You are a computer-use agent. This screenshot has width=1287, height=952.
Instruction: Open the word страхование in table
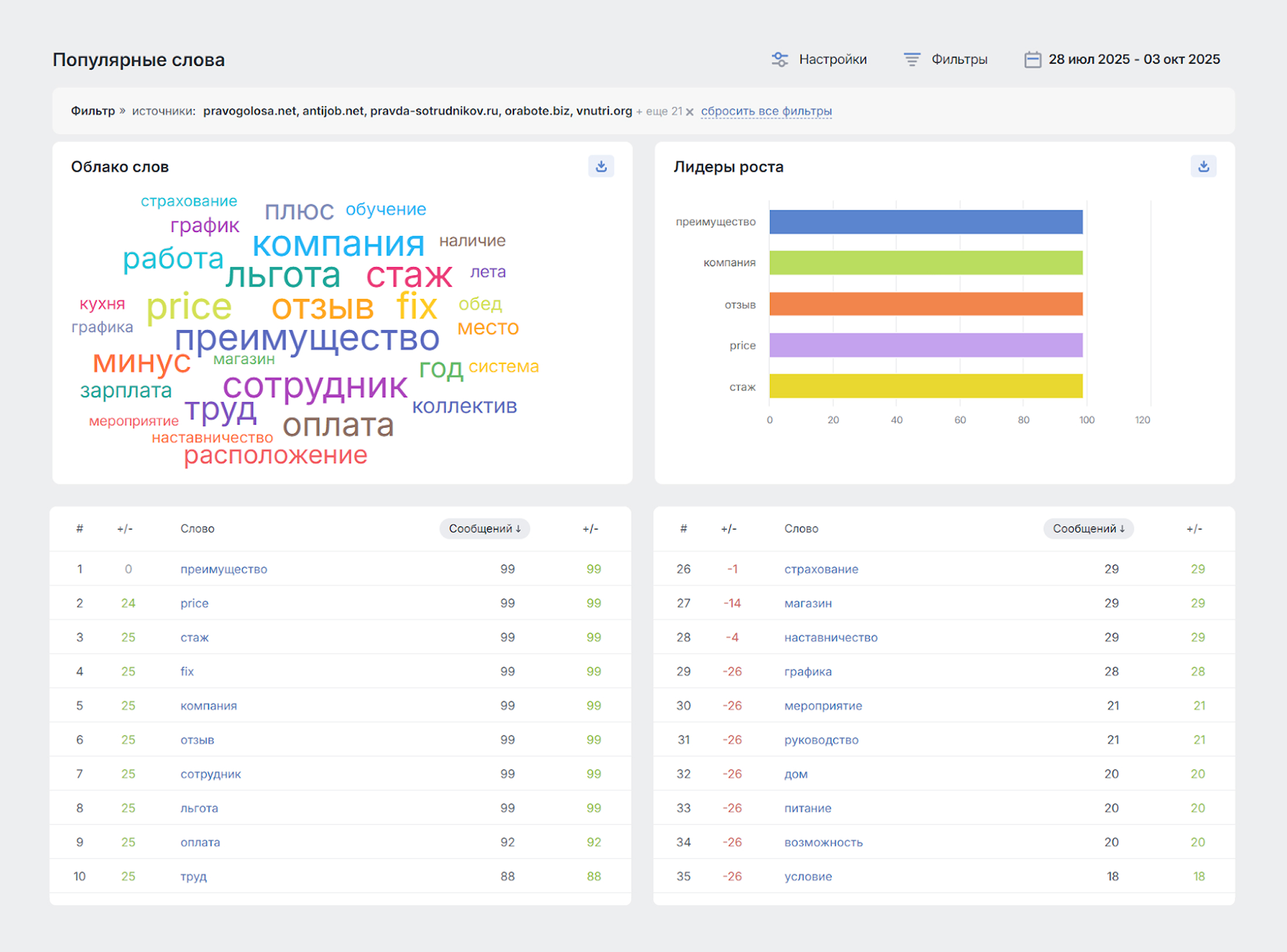(821, 569)
